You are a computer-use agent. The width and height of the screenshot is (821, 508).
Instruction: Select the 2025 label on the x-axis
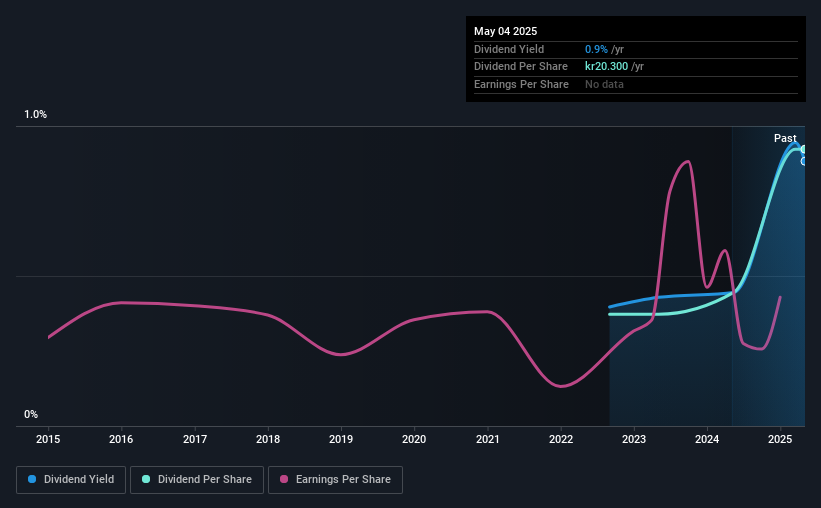tap(780, 439)
